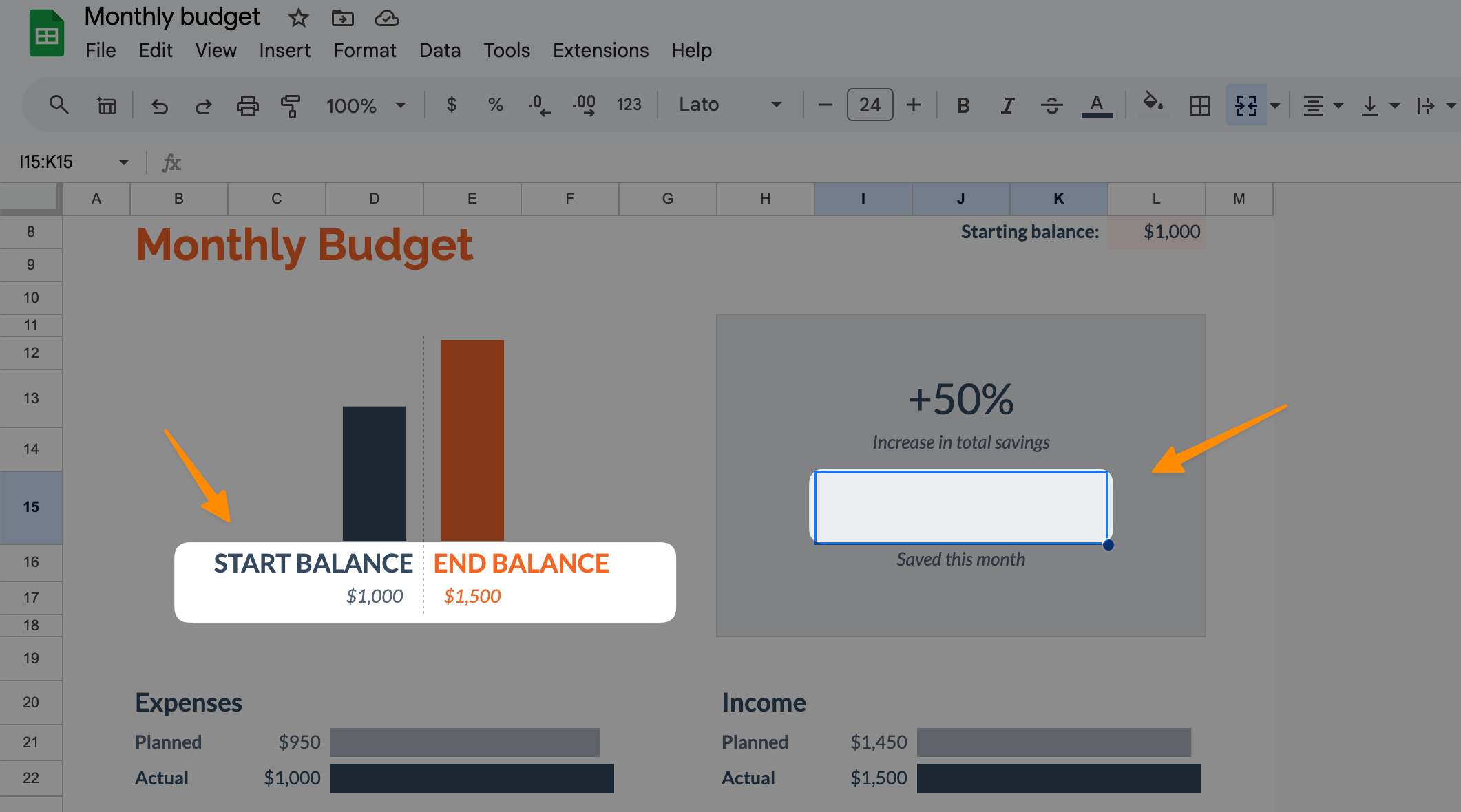Star the Monthly budget document

(x=298, y=18)
